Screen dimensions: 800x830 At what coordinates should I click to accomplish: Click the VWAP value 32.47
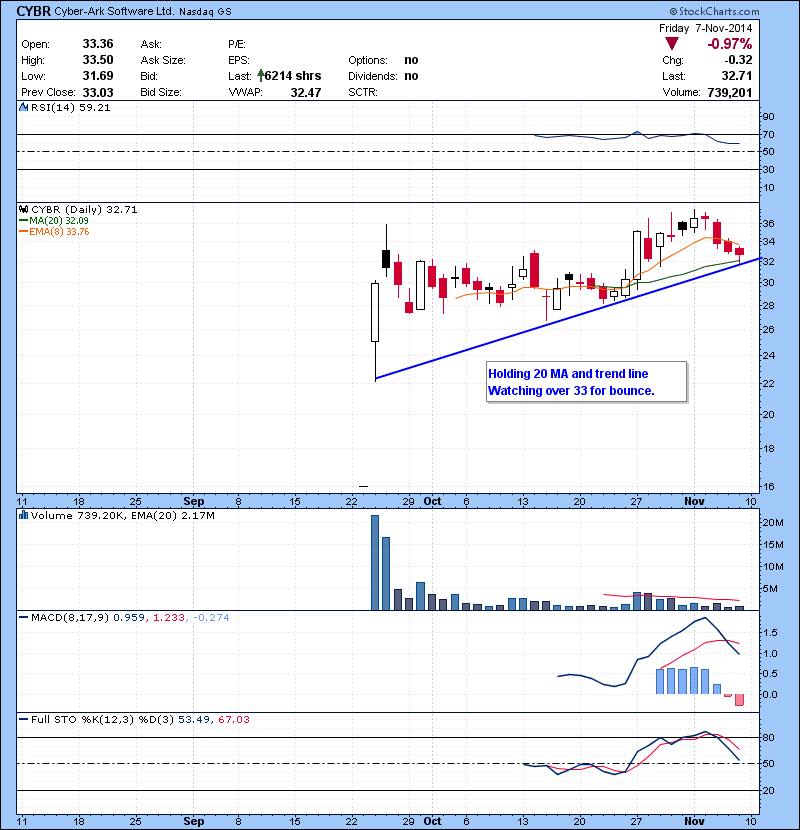306,93
